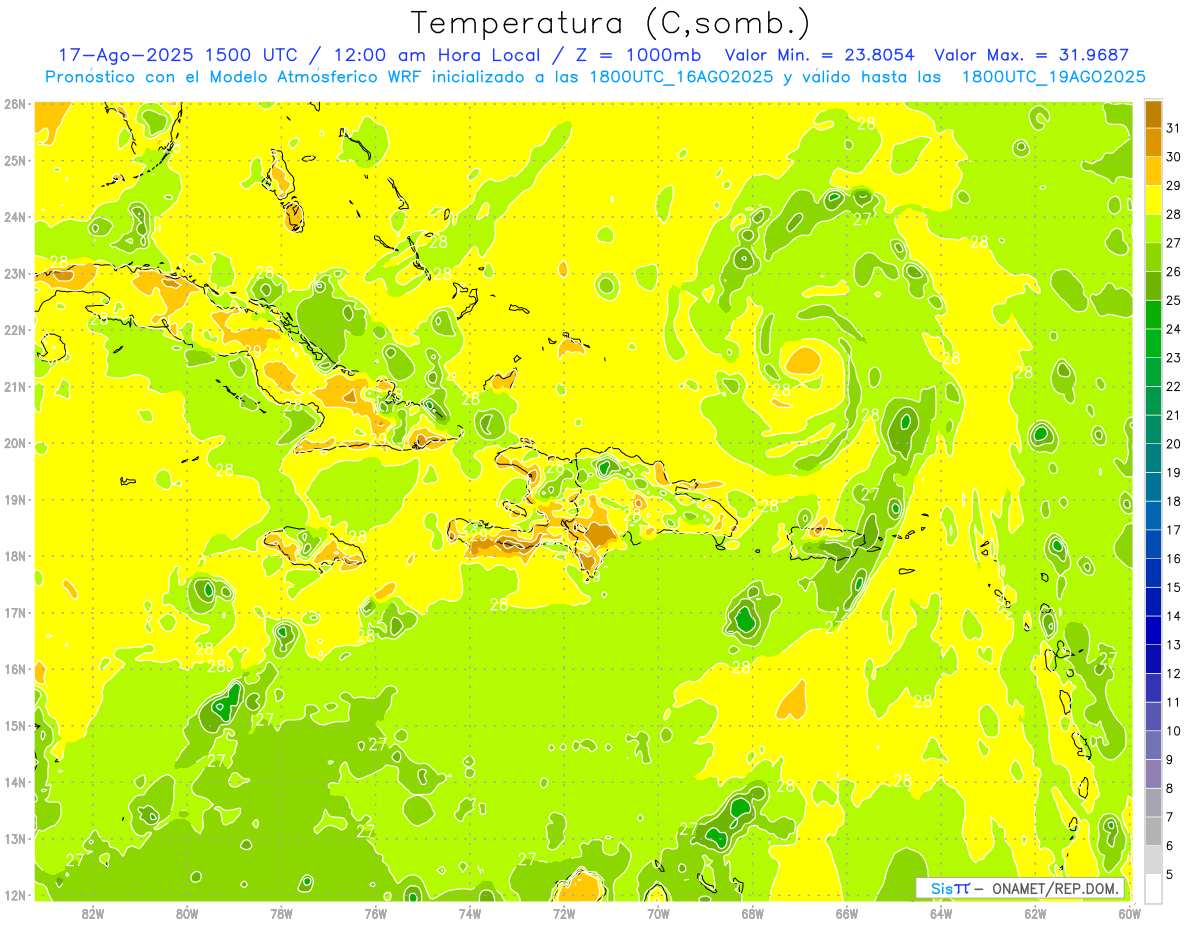Image resolution: width=1200 pixels, height=927 pixels.
Task: Pick the white swatch at the scale bottom
Action: pyautogui.click(x=1154, y=888)
